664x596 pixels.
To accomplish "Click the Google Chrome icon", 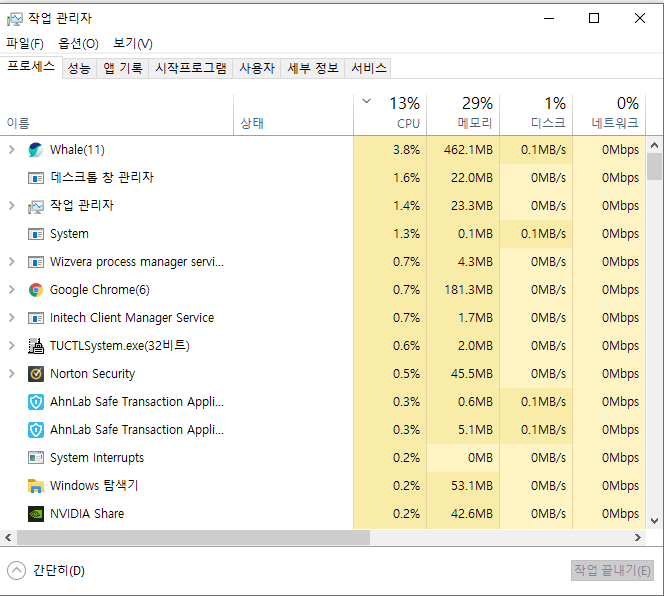I will [x=36, y=290].
